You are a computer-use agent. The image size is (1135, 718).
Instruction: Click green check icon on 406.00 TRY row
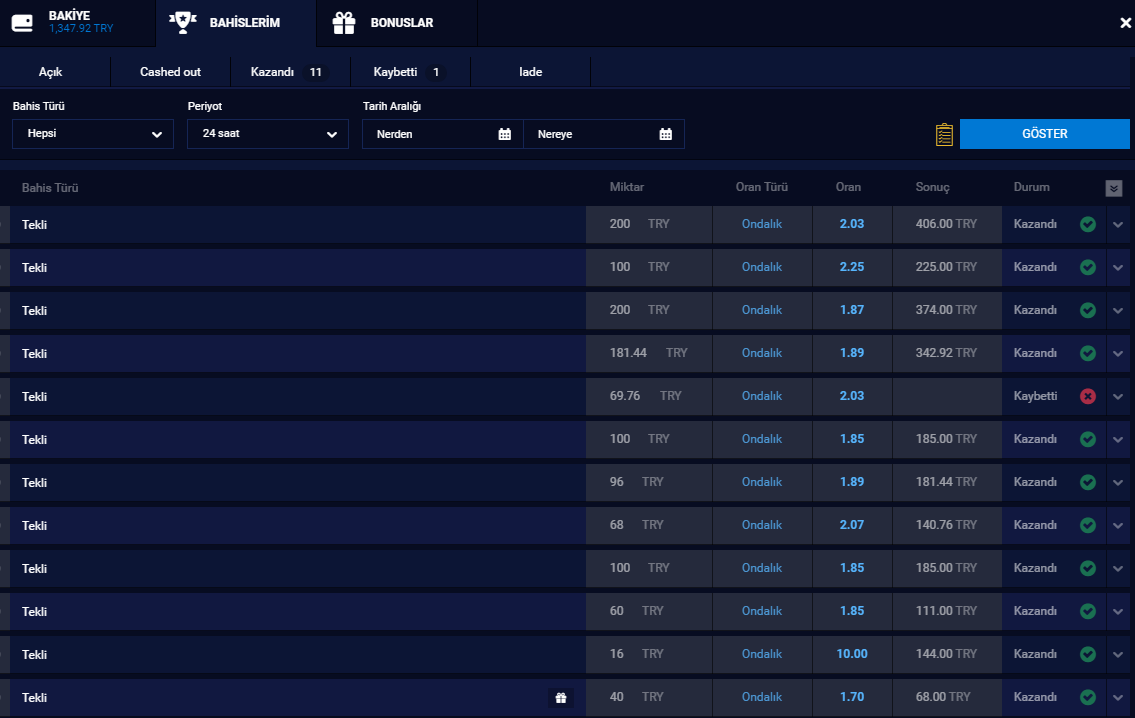(1088, 225)
